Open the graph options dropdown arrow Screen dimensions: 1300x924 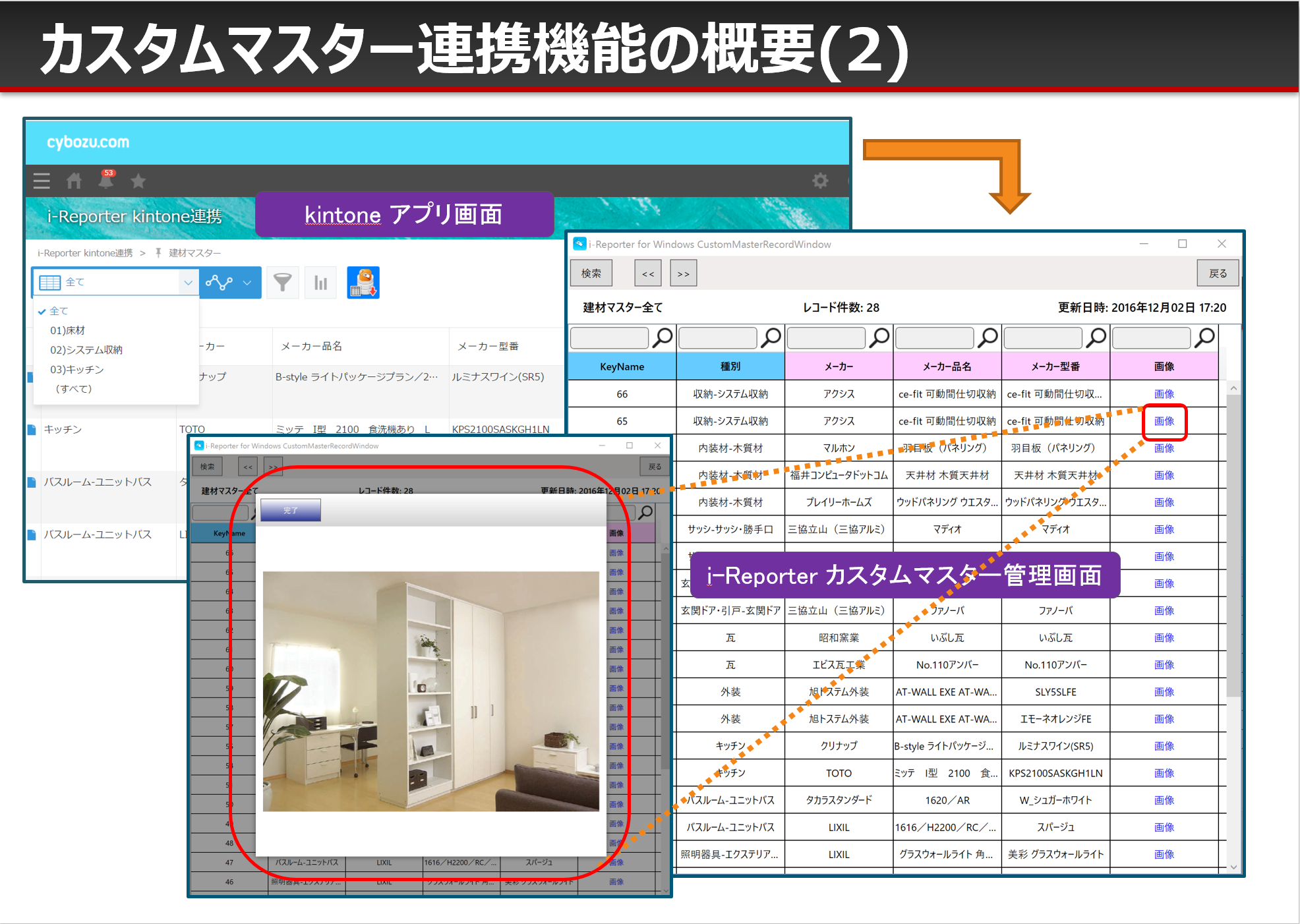tap(248, 282)
